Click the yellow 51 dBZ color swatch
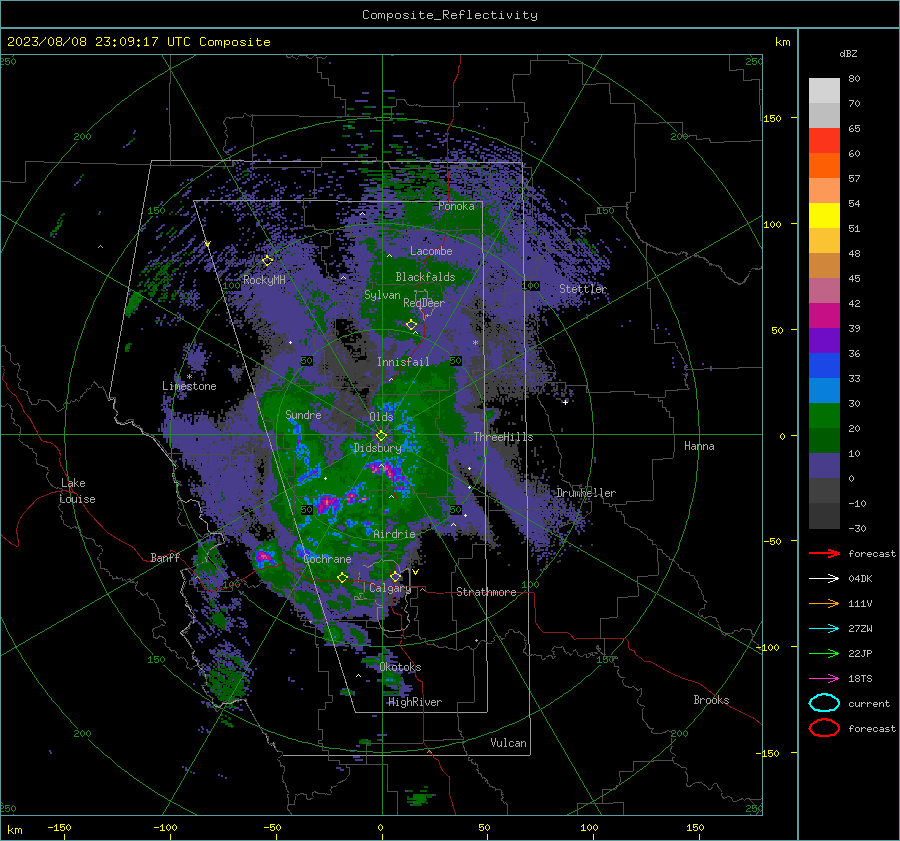 click(824, 215)
